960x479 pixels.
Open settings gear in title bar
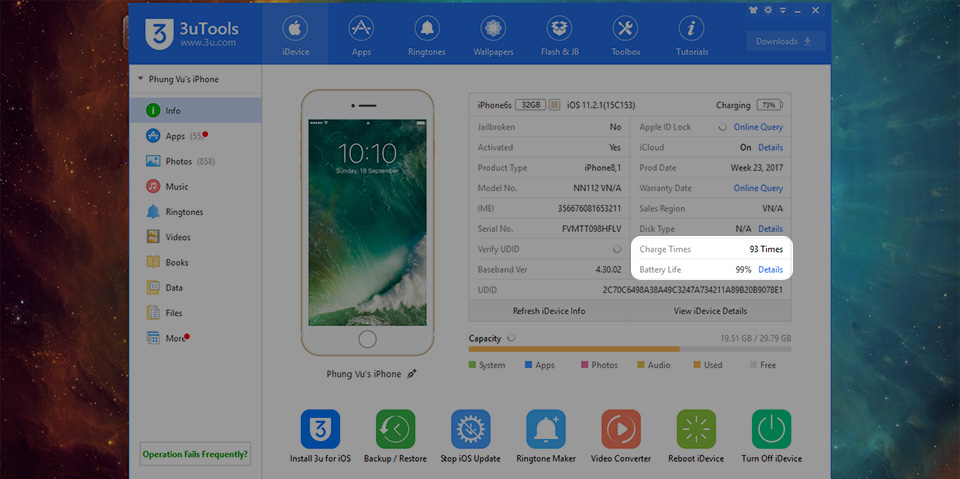pyautogui.click(x=768, y=10)
